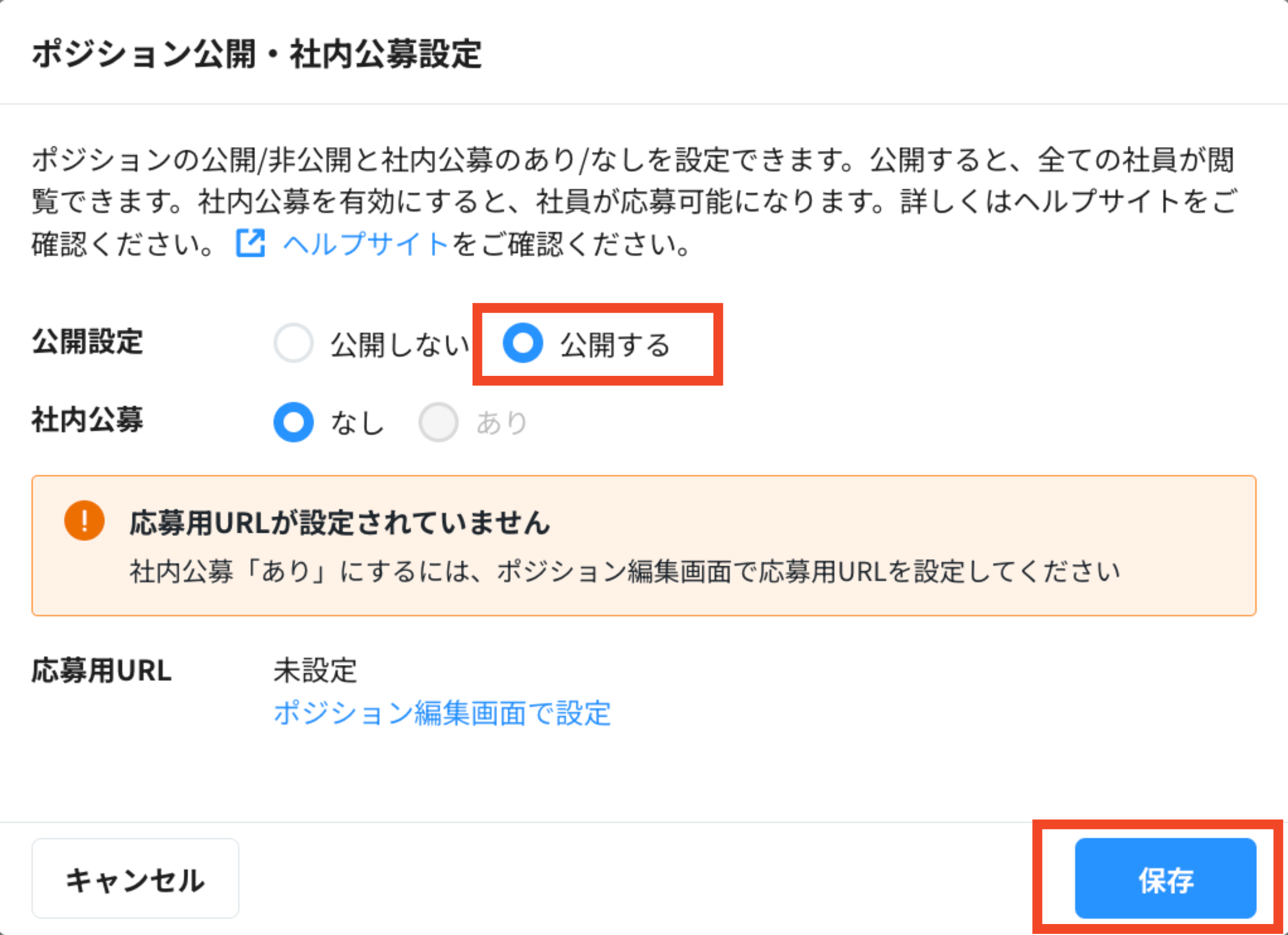Click the bold 社内公募 field label
Screen dimensions: 1288x935
87,420
